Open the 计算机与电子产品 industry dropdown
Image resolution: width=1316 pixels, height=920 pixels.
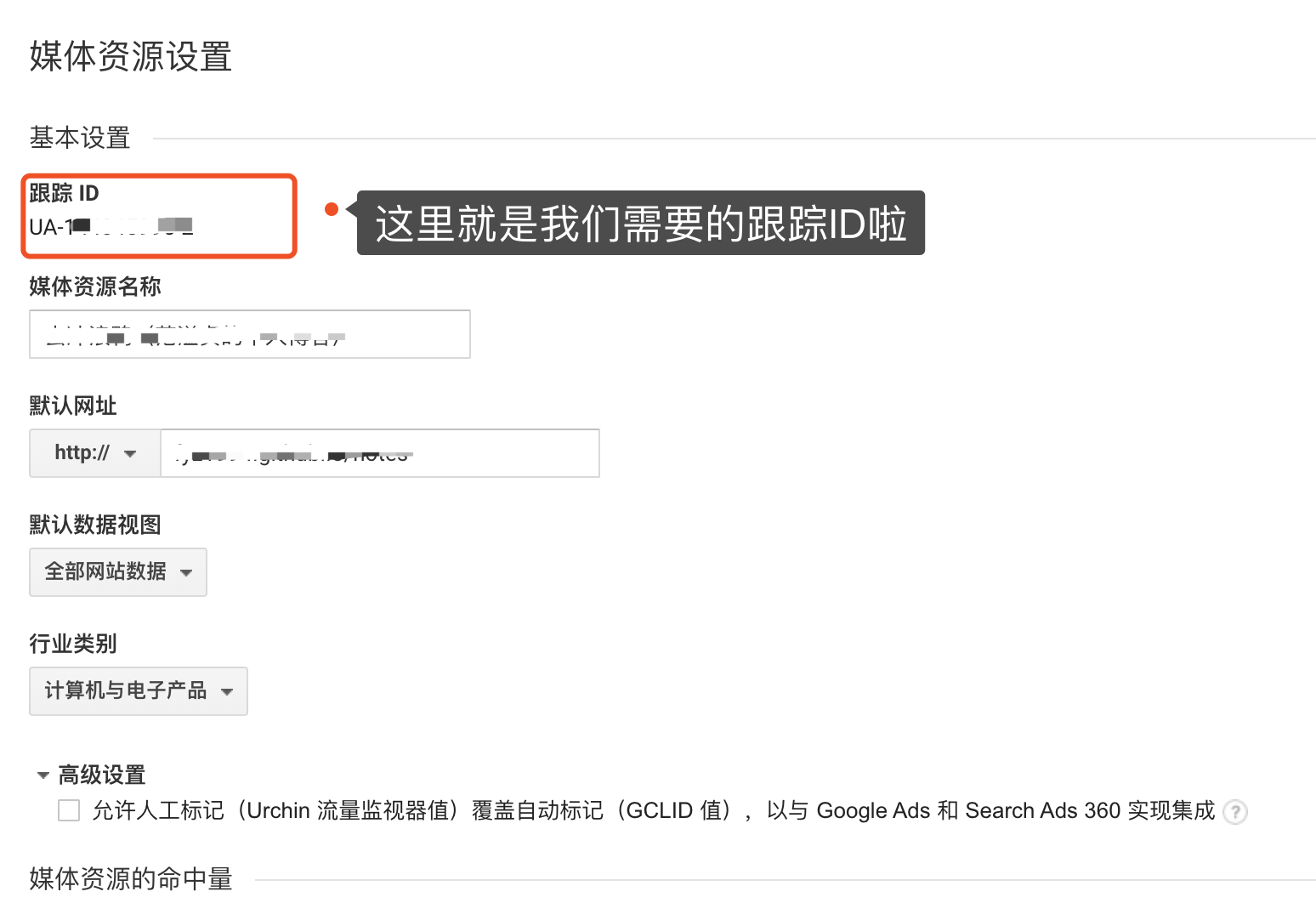click(x=139, y=691)
